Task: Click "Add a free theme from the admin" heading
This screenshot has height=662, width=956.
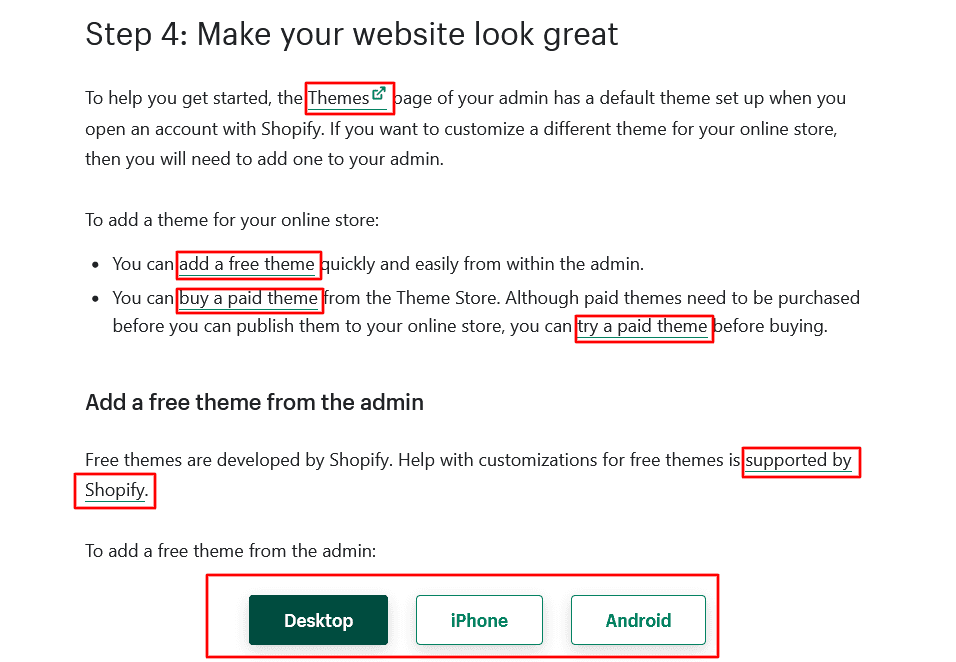Action: pyautogui.click(x=254, y=402)
